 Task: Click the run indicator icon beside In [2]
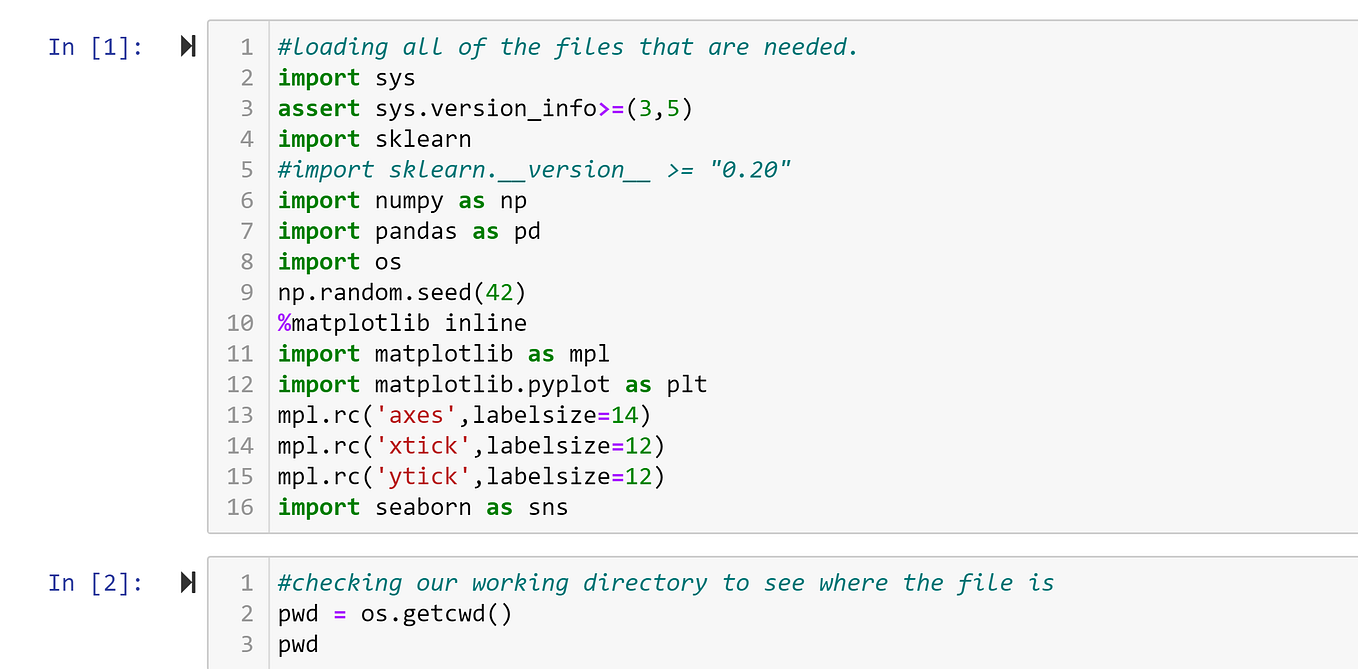pos(186,582)
